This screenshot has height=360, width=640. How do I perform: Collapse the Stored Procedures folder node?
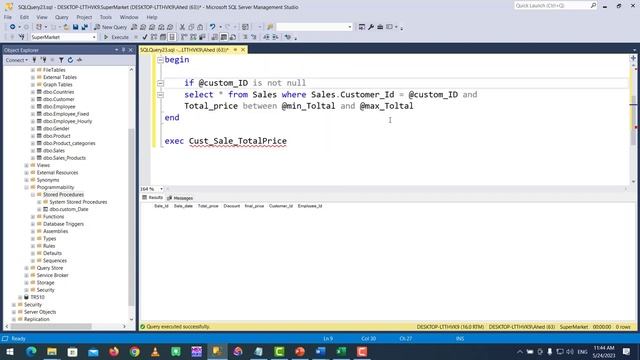click(33, 195)
